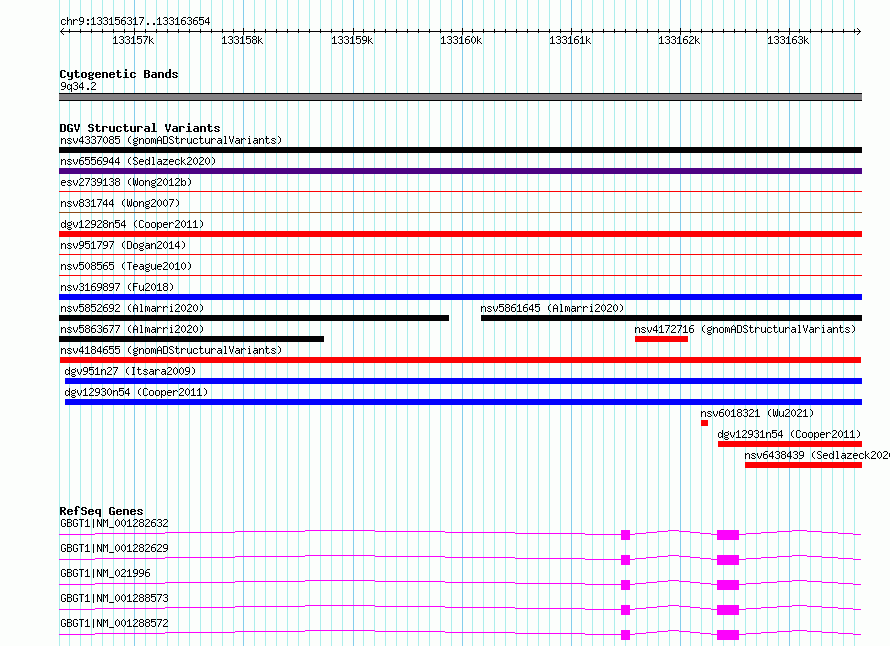Open the dgv12931n54 Cooper2011 label
890x646 pixels.
click(x=790, y=434)
